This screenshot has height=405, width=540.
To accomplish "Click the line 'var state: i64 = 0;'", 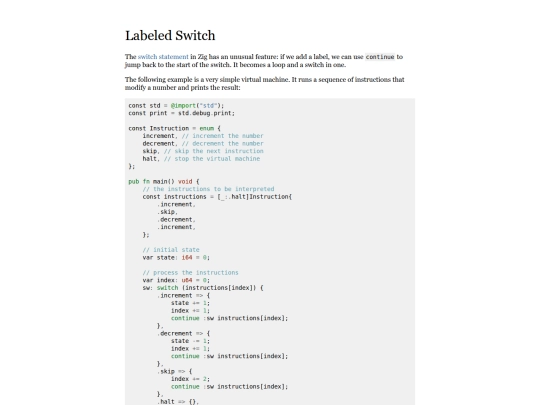I will pos(176,257).
